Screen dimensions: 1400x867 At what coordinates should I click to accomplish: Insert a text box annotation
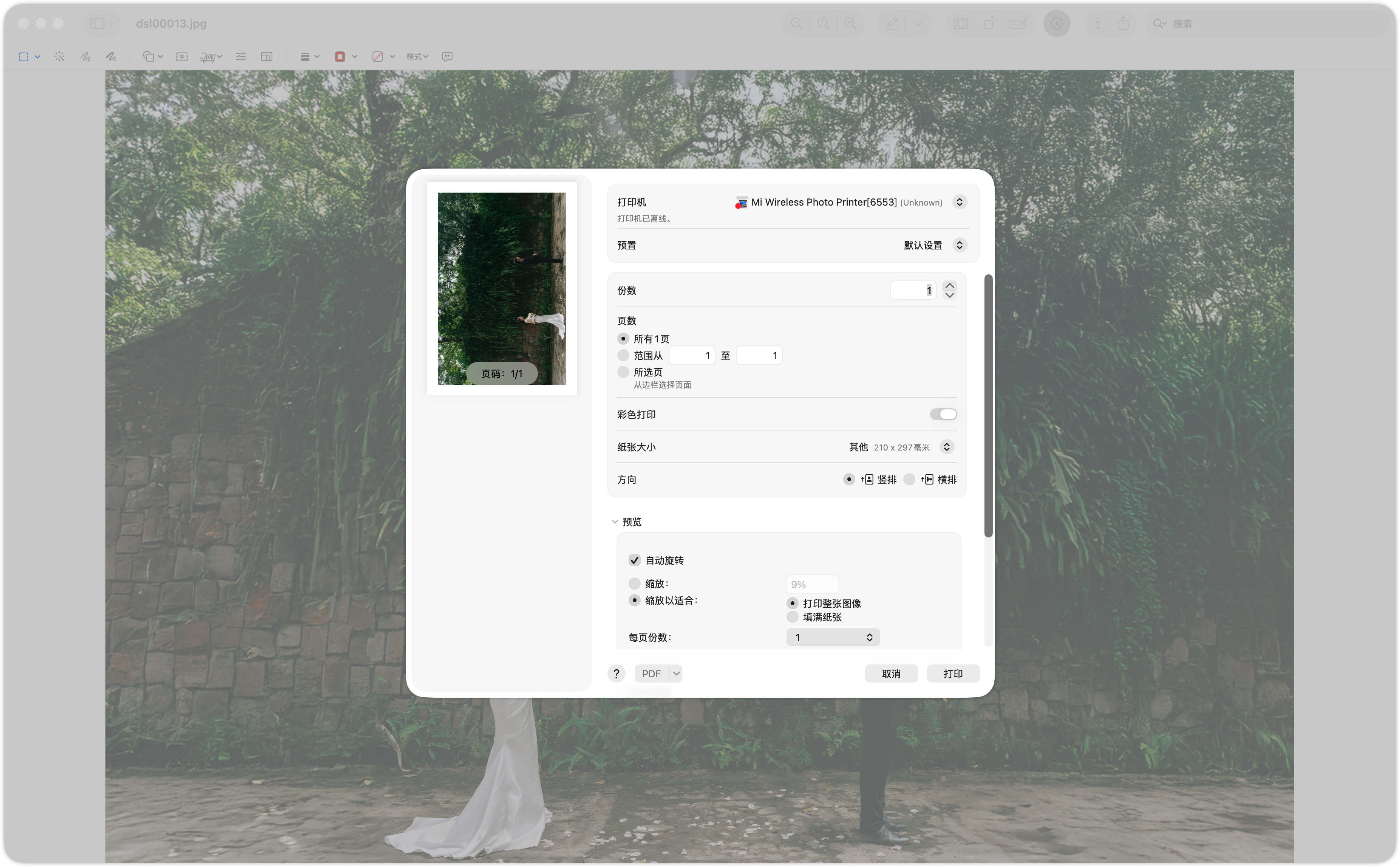click(182, 57)
